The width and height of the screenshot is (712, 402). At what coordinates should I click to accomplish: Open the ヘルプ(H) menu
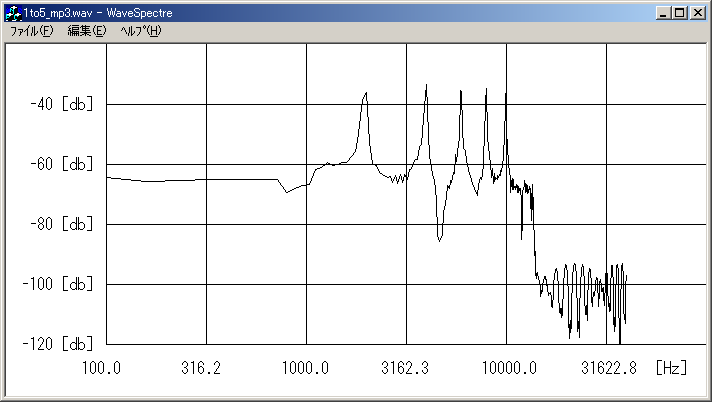click(141, 31)
